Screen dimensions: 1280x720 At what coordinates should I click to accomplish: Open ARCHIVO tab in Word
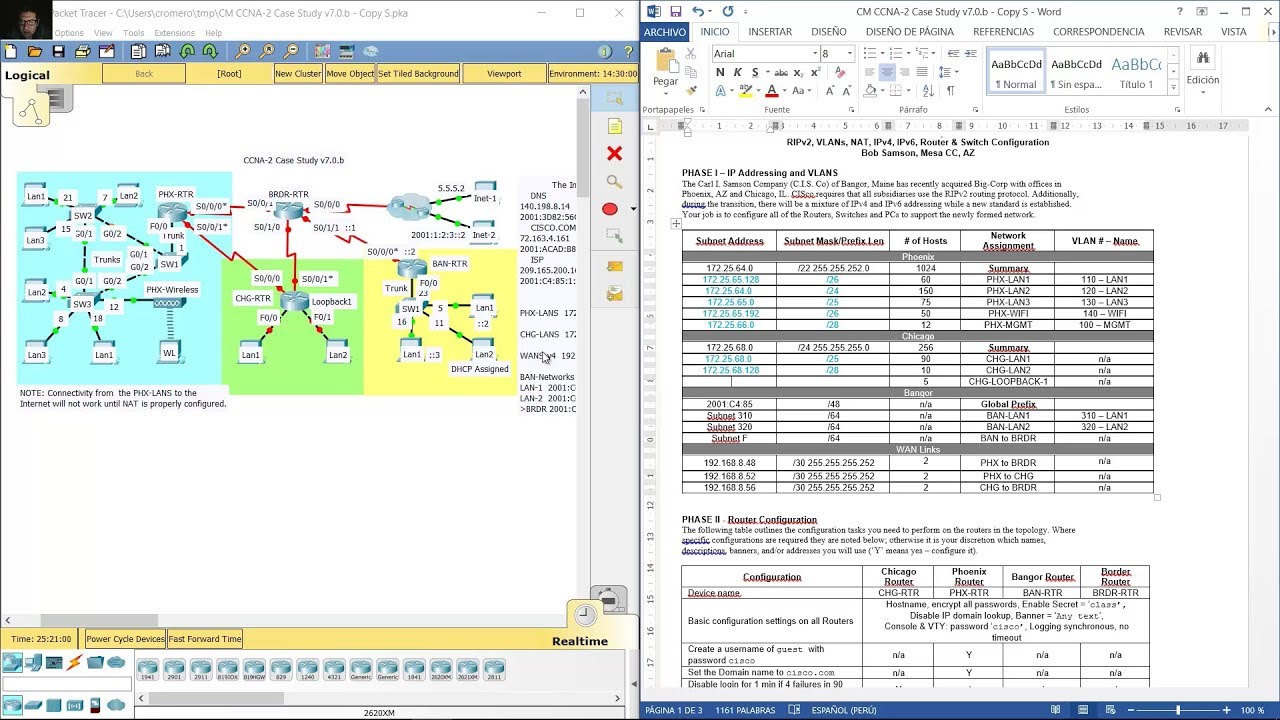tap(664, 32)
